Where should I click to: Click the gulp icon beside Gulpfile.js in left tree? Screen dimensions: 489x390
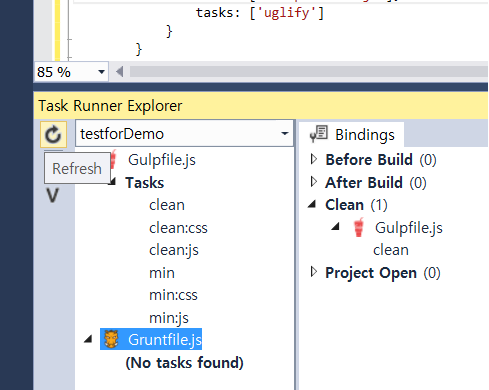[x=113, y=159]
